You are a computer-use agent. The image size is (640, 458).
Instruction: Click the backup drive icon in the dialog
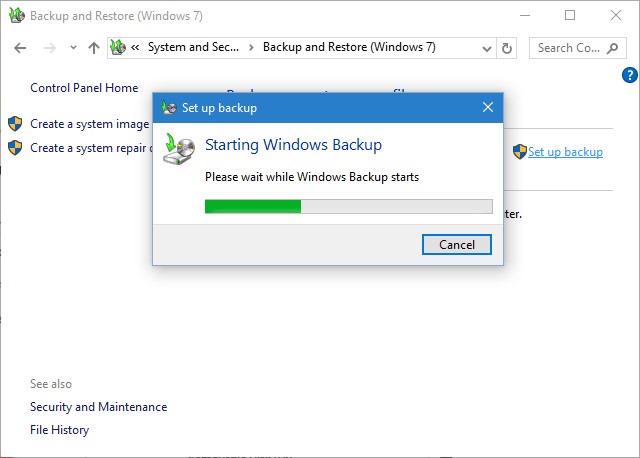[x=179, y=149]
